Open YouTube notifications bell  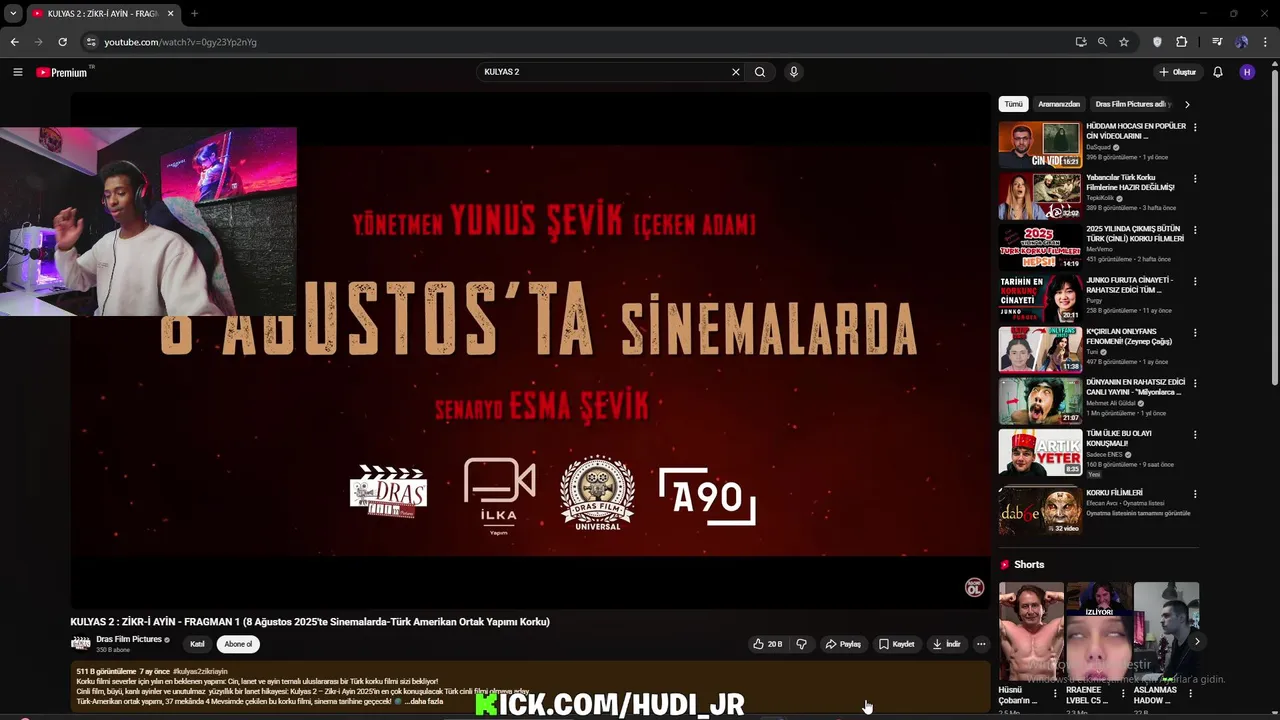pyautogui.click(x=1218, y=72)
